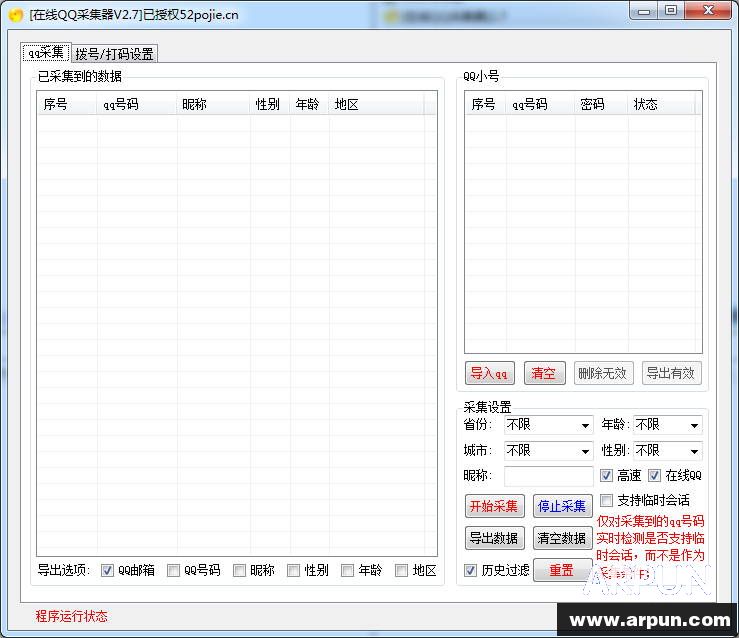Click the 程序运行状态 status text
The height and width of the screenshot is (638, 739).
coord(72,616)
